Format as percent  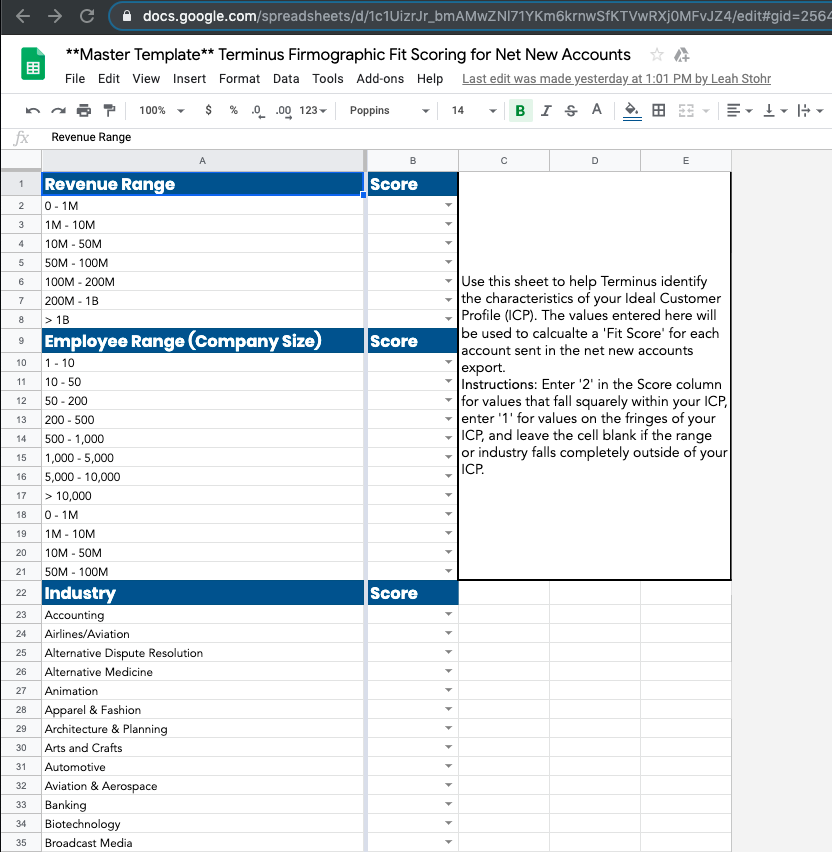point(233,110)
